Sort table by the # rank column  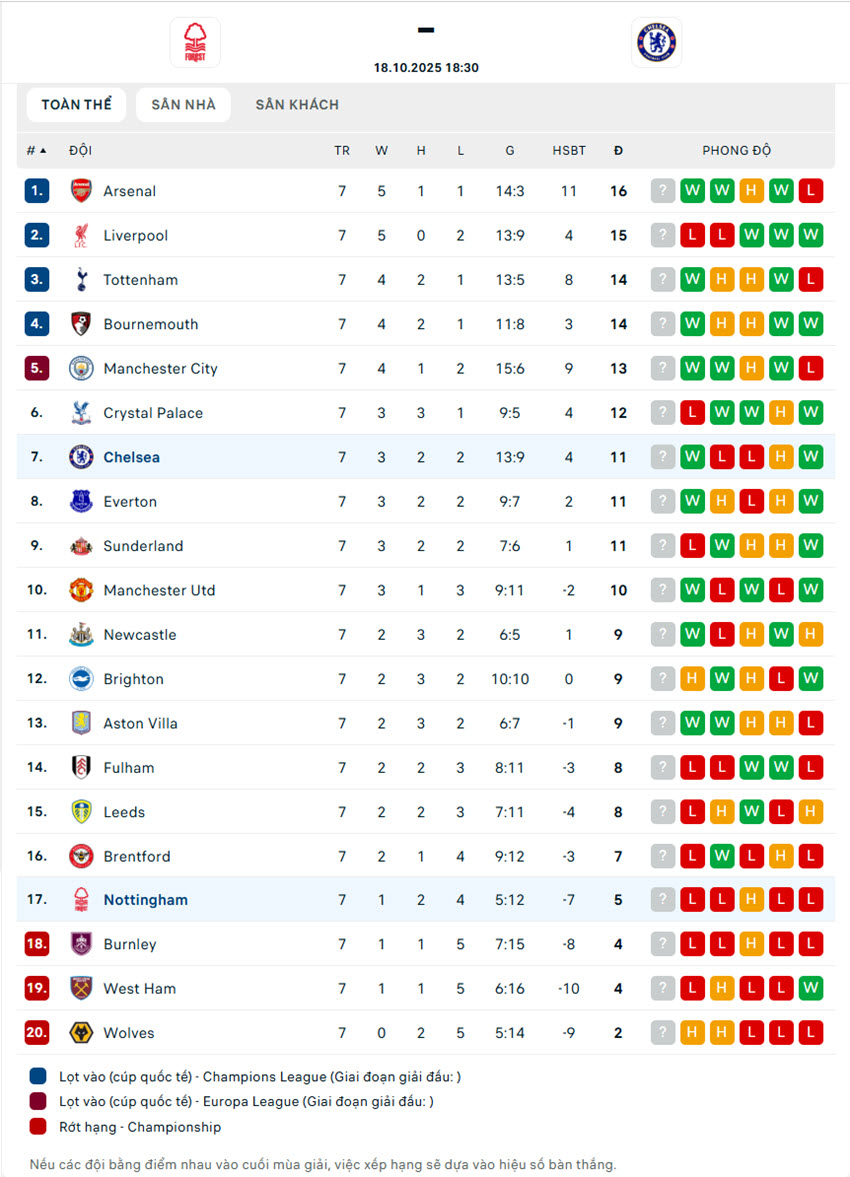[36, 151]
